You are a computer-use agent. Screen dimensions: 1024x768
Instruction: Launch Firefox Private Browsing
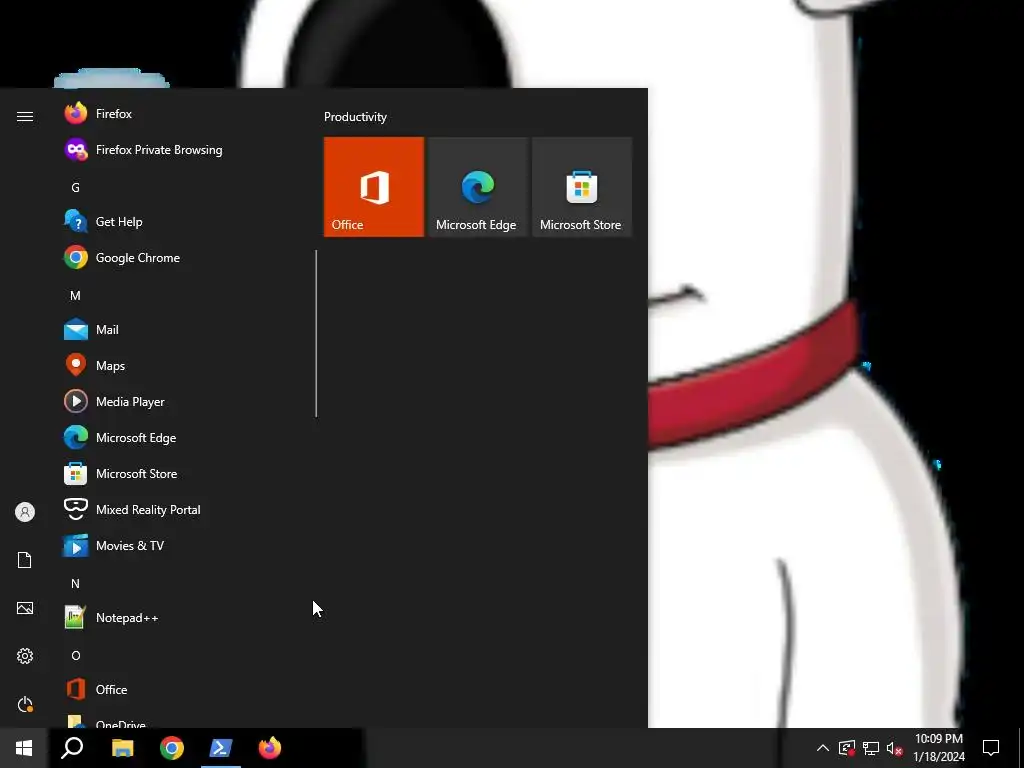(x=183, y=150)
